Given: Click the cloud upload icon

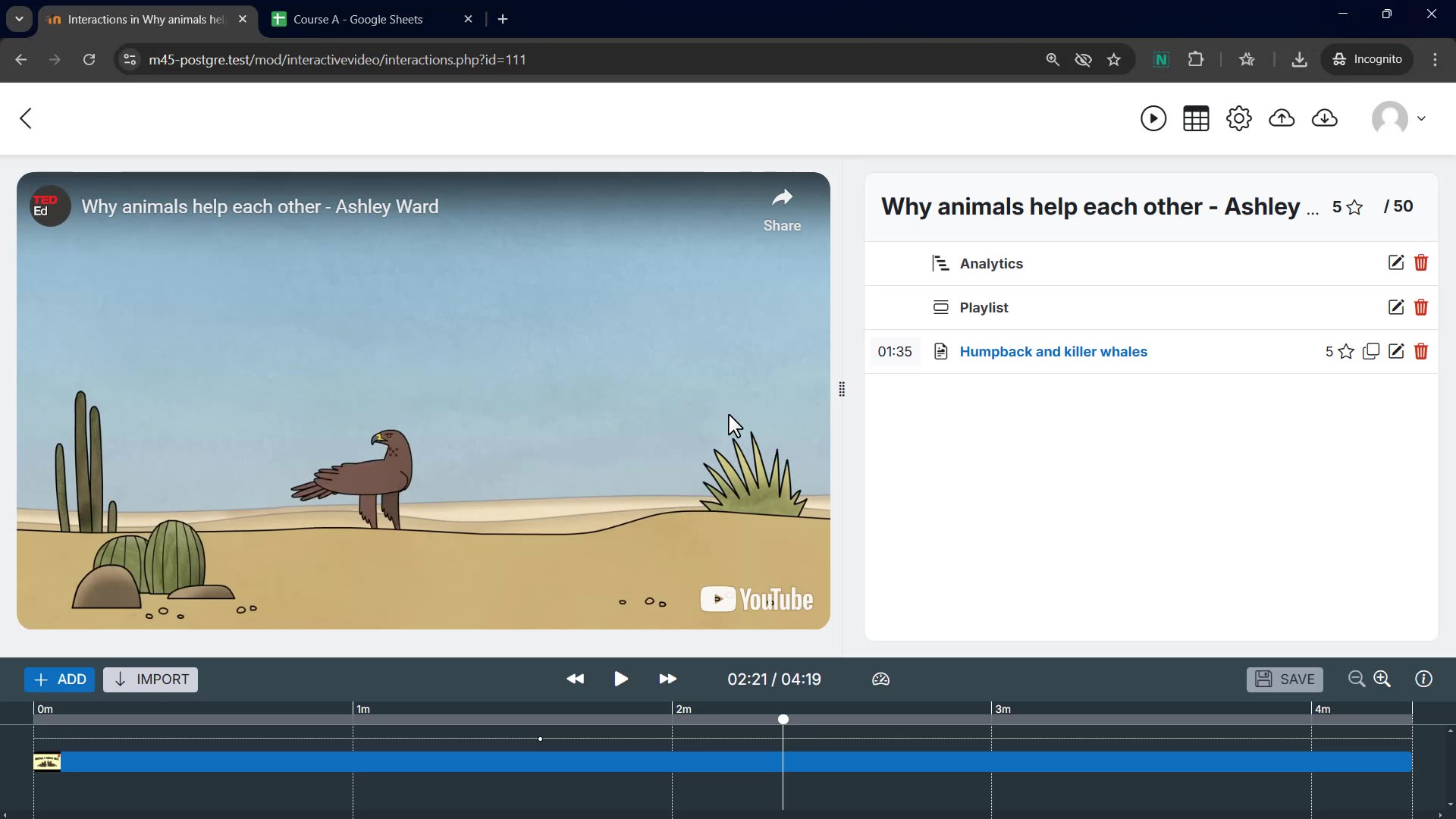Looking at the screenshot, I should pos(1282,118).
